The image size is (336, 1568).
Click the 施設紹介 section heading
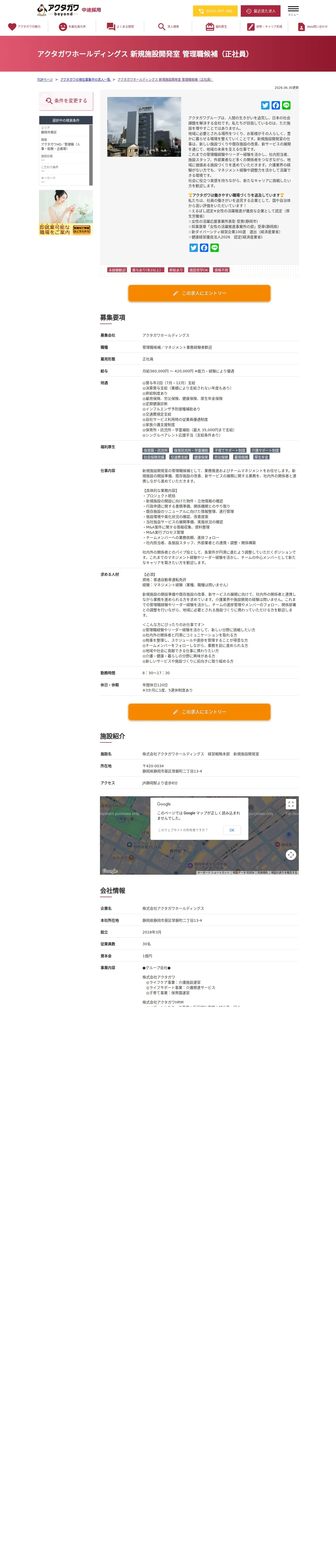pyautogui.click(x=113, y=736)
